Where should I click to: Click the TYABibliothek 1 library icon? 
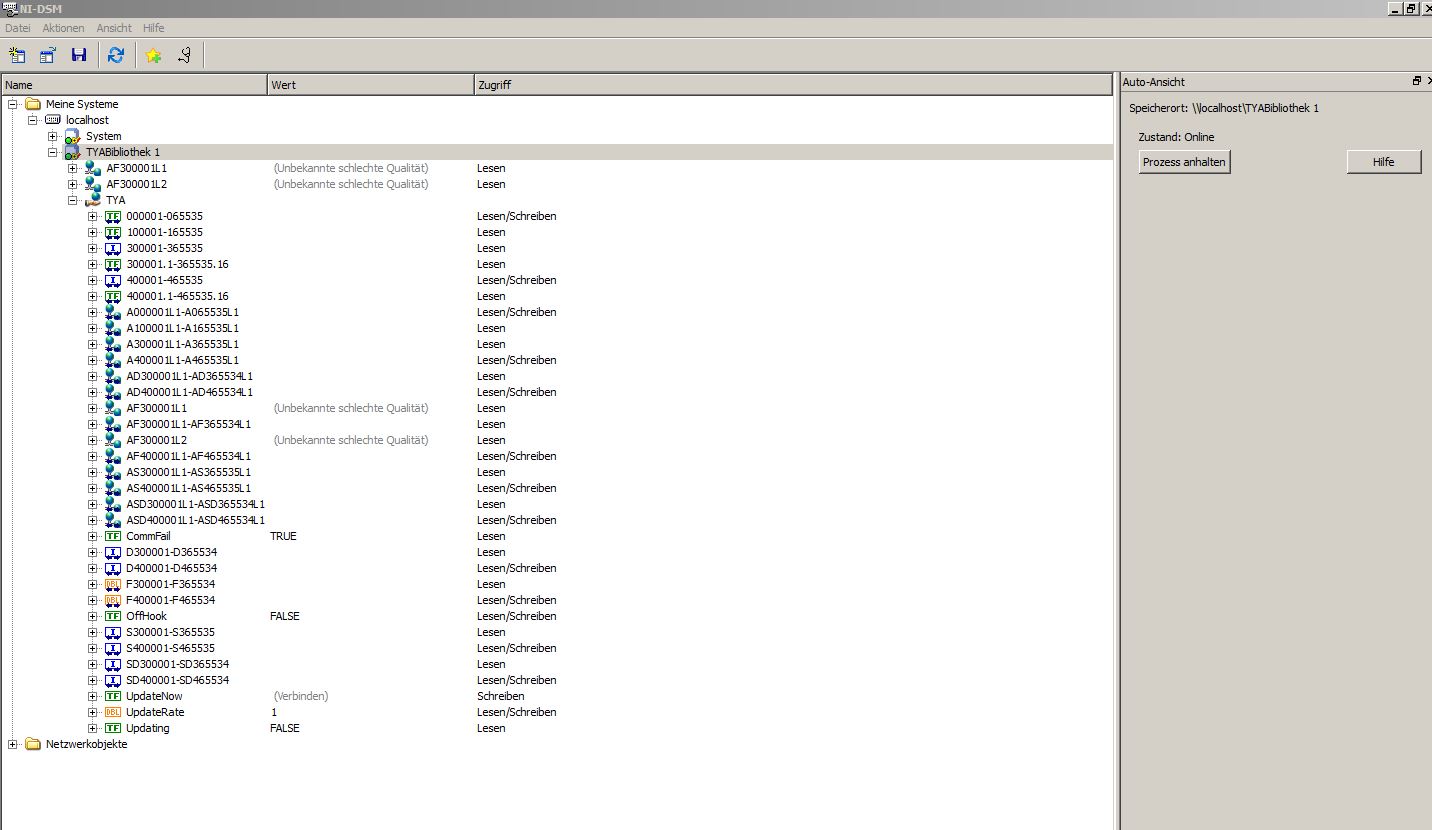click(x=72, y=152)
